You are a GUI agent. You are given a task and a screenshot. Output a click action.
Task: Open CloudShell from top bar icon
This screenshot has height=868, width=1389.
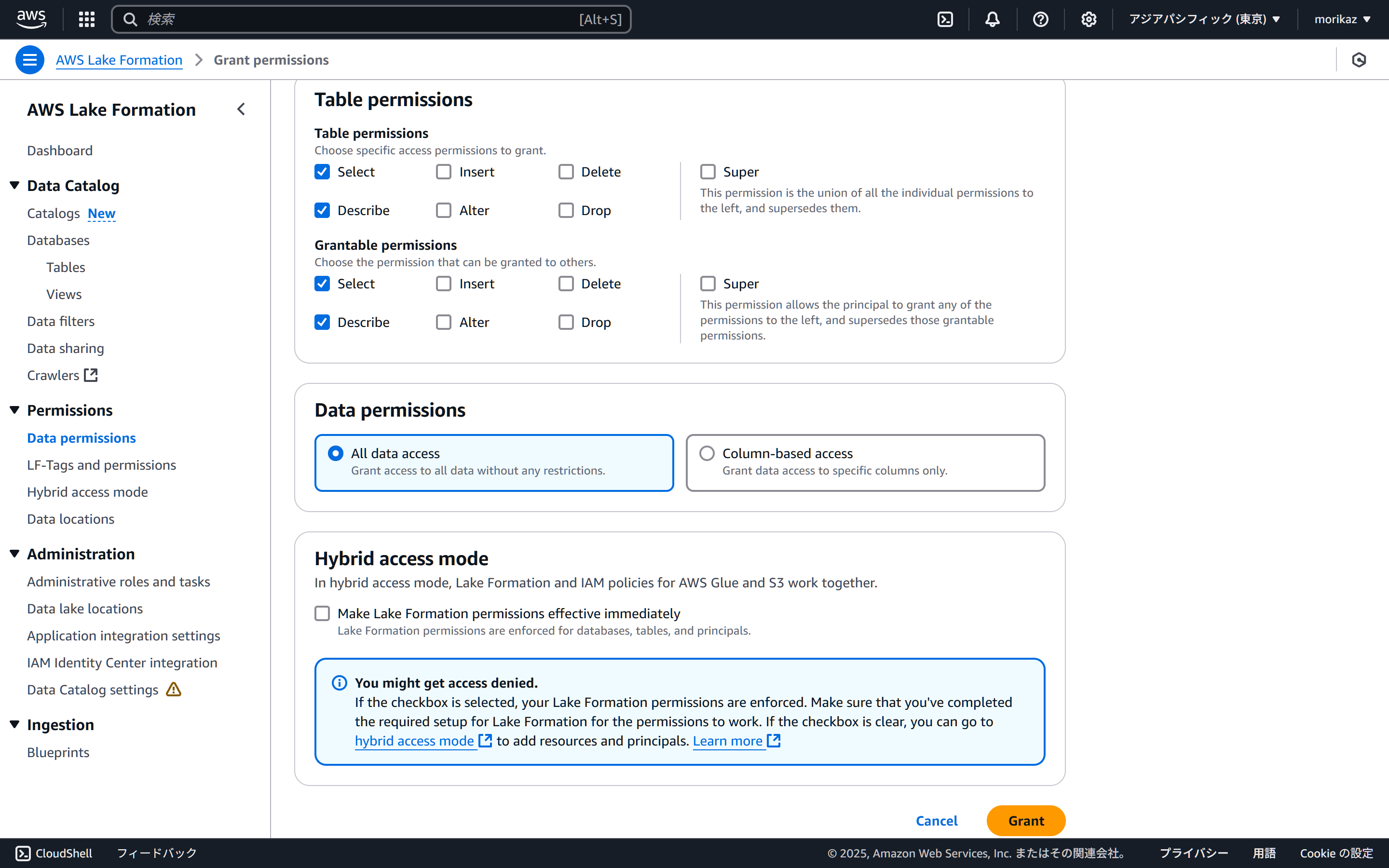945,19
